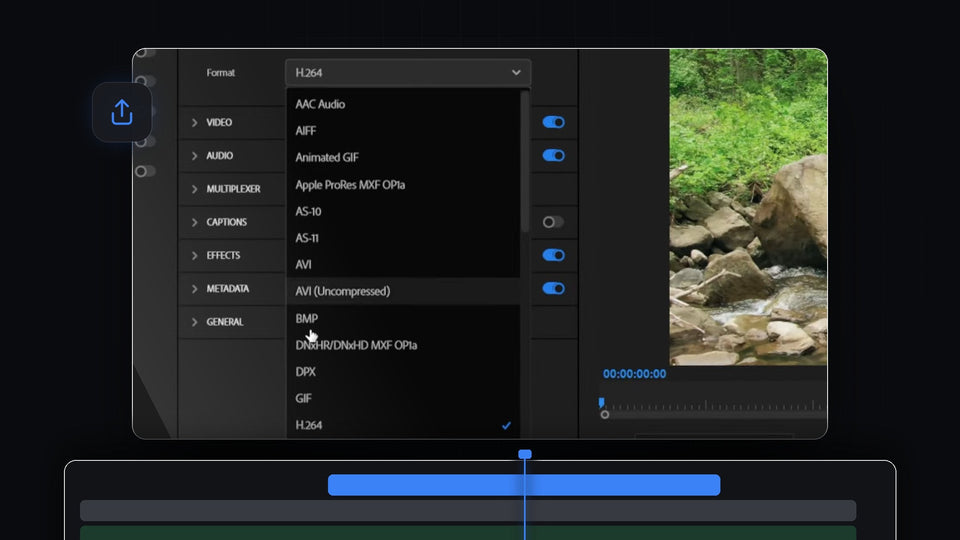Open the Format dropdown showing H.264
The width and height of the screenshot is (960, 540).
408,73
